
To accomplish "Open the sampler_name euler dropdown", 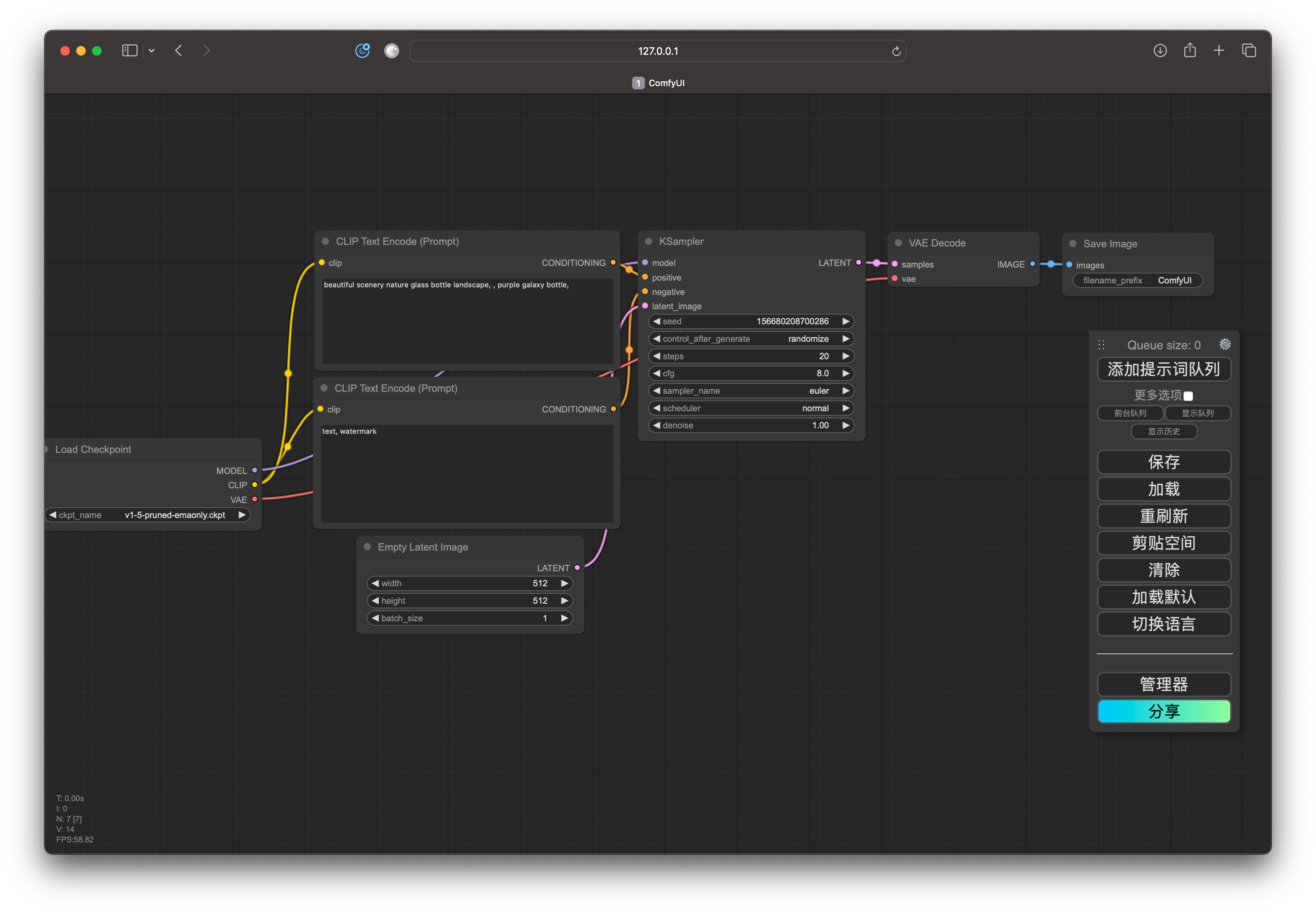I will point(750,391).
